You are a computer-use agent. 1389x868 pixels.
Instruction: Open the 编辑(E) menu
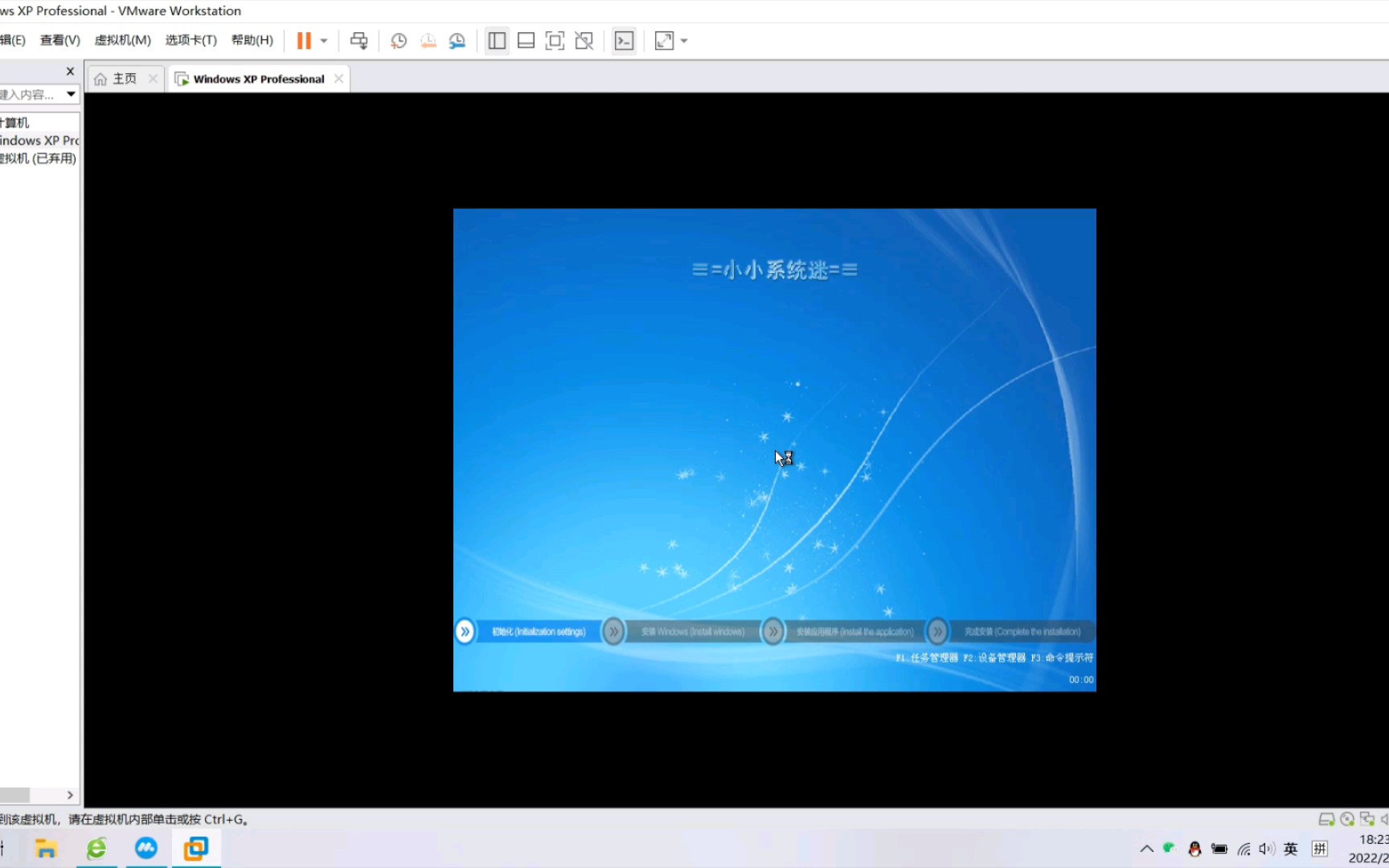13,40
